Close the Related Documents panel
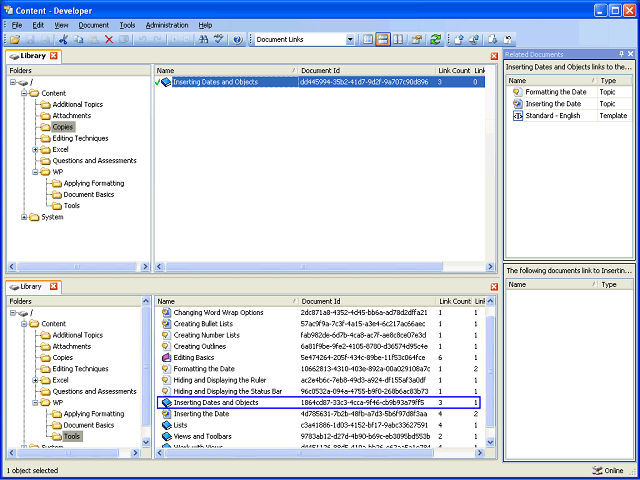Image resolution: width=640 pixels, height=480 pixels. [x=631, y=54]
